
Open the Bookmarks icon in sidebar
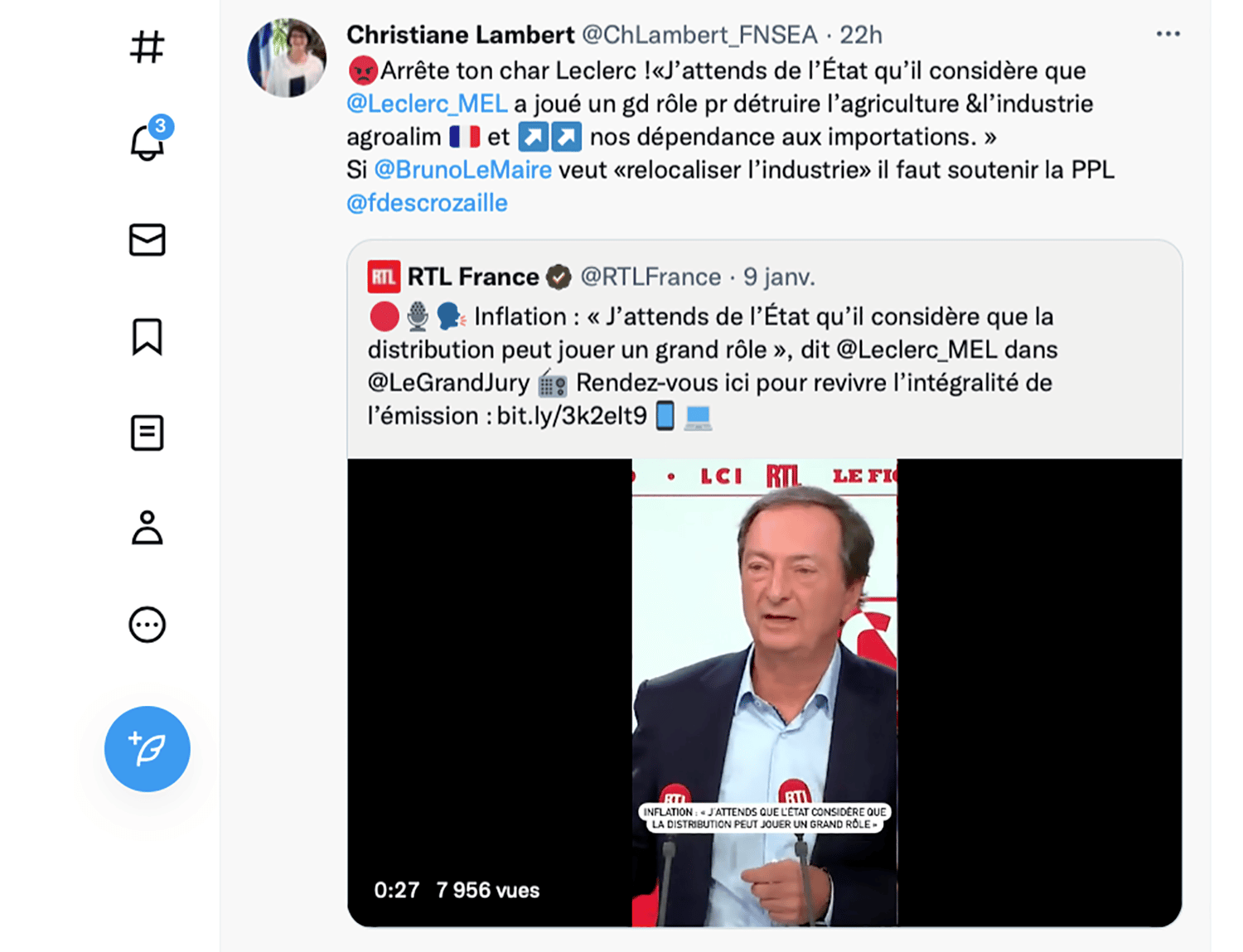148,336
